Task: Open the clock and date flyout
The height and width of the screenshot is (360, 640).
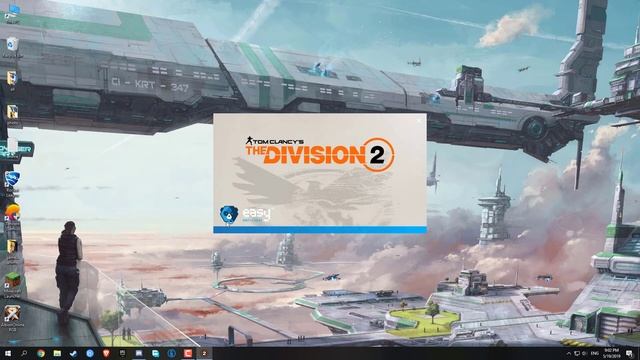Action: 611,353
